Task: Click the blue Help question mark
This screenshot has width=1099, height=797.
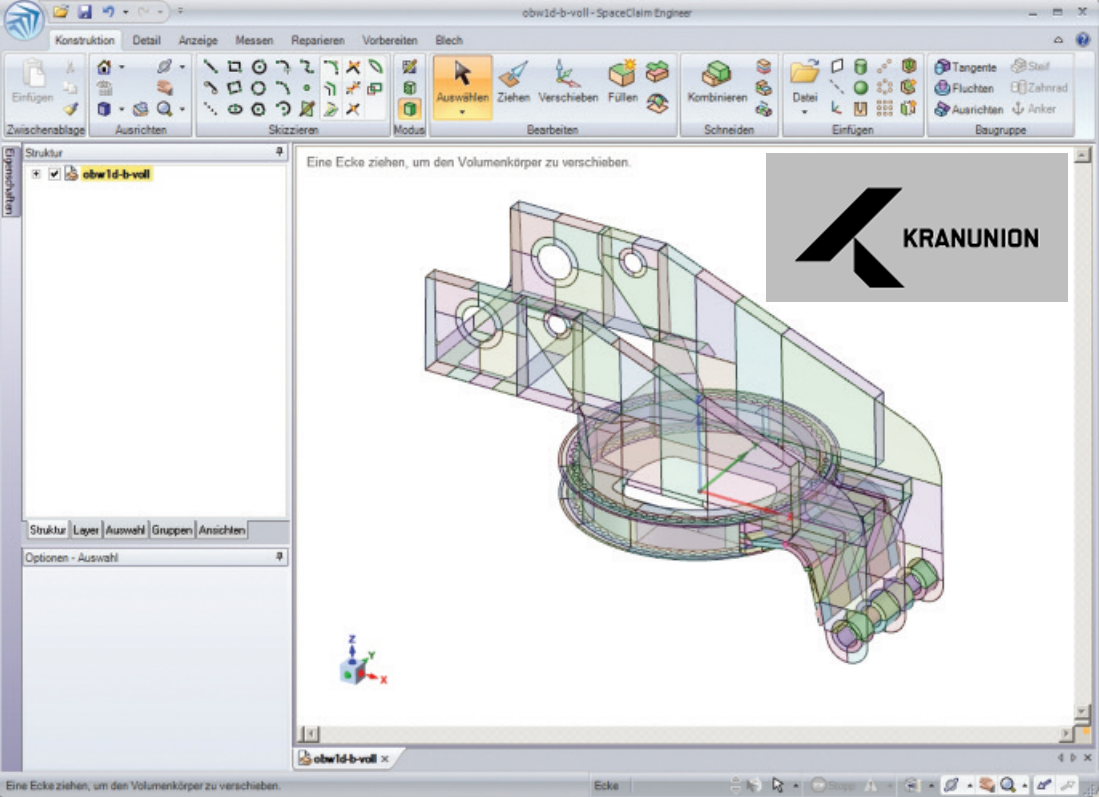Action: [1082, 40]
